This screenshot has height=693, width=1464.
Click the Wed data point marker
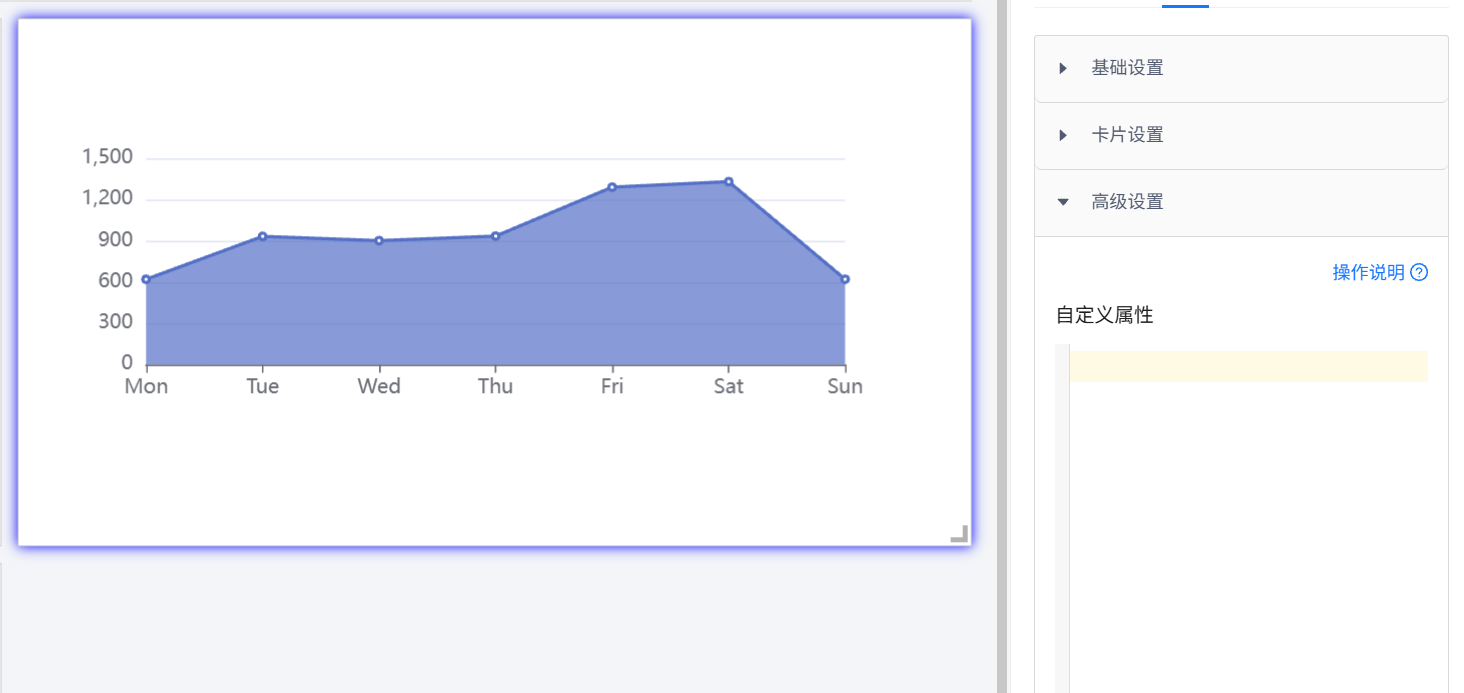(x=379, y=241)
